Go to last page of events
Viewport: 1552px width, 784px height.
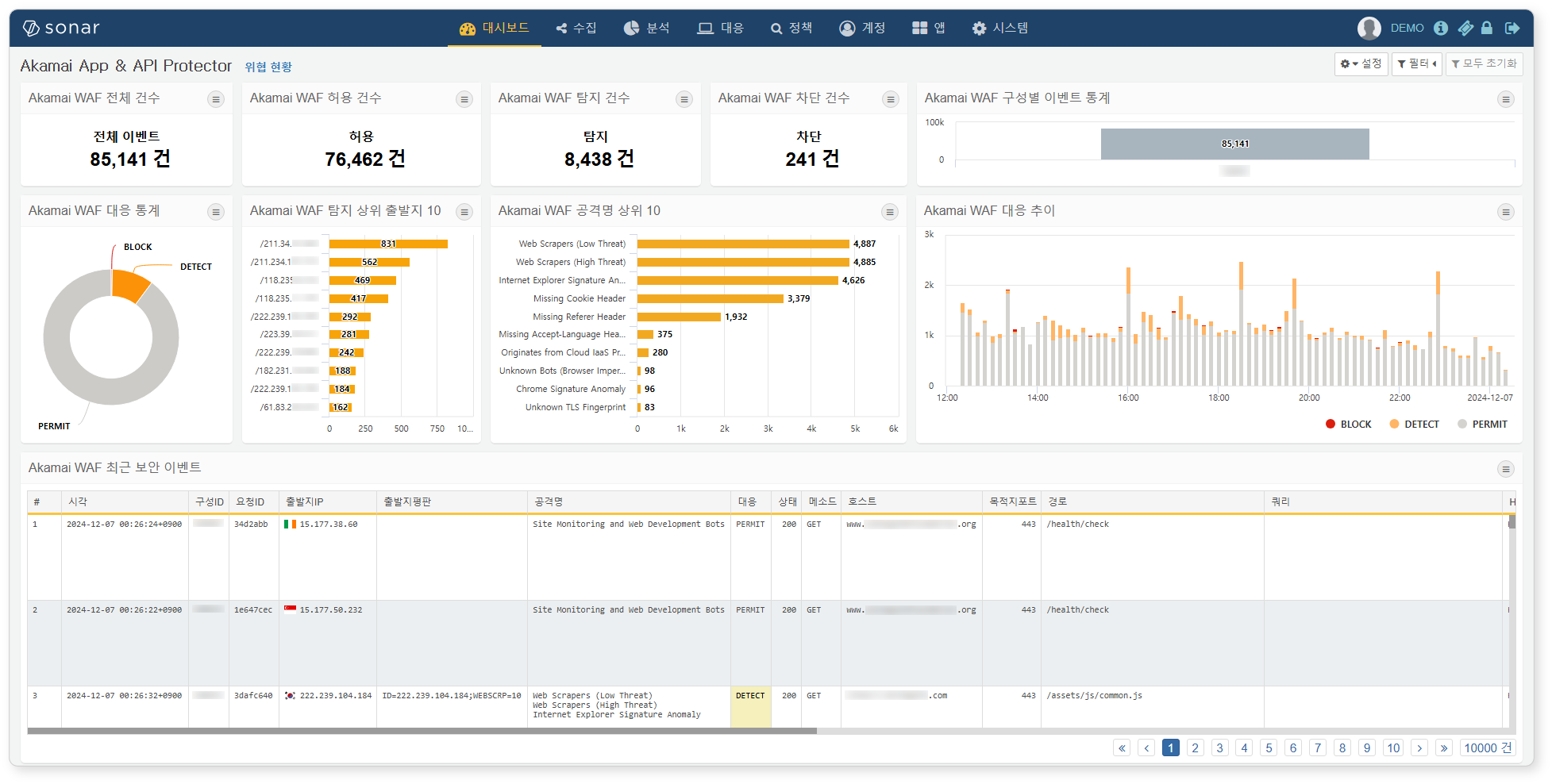[1444, 748]
